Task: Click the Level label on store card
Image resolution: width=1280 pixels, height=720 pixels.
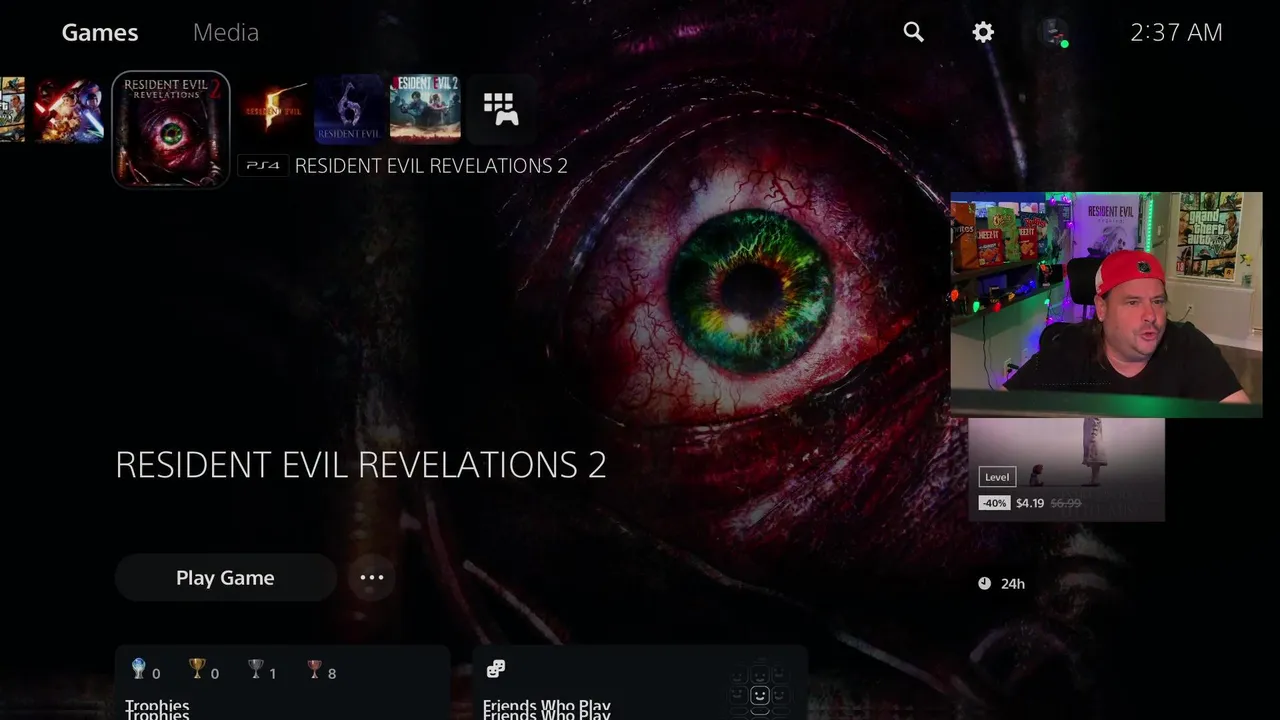Action: 997,477
